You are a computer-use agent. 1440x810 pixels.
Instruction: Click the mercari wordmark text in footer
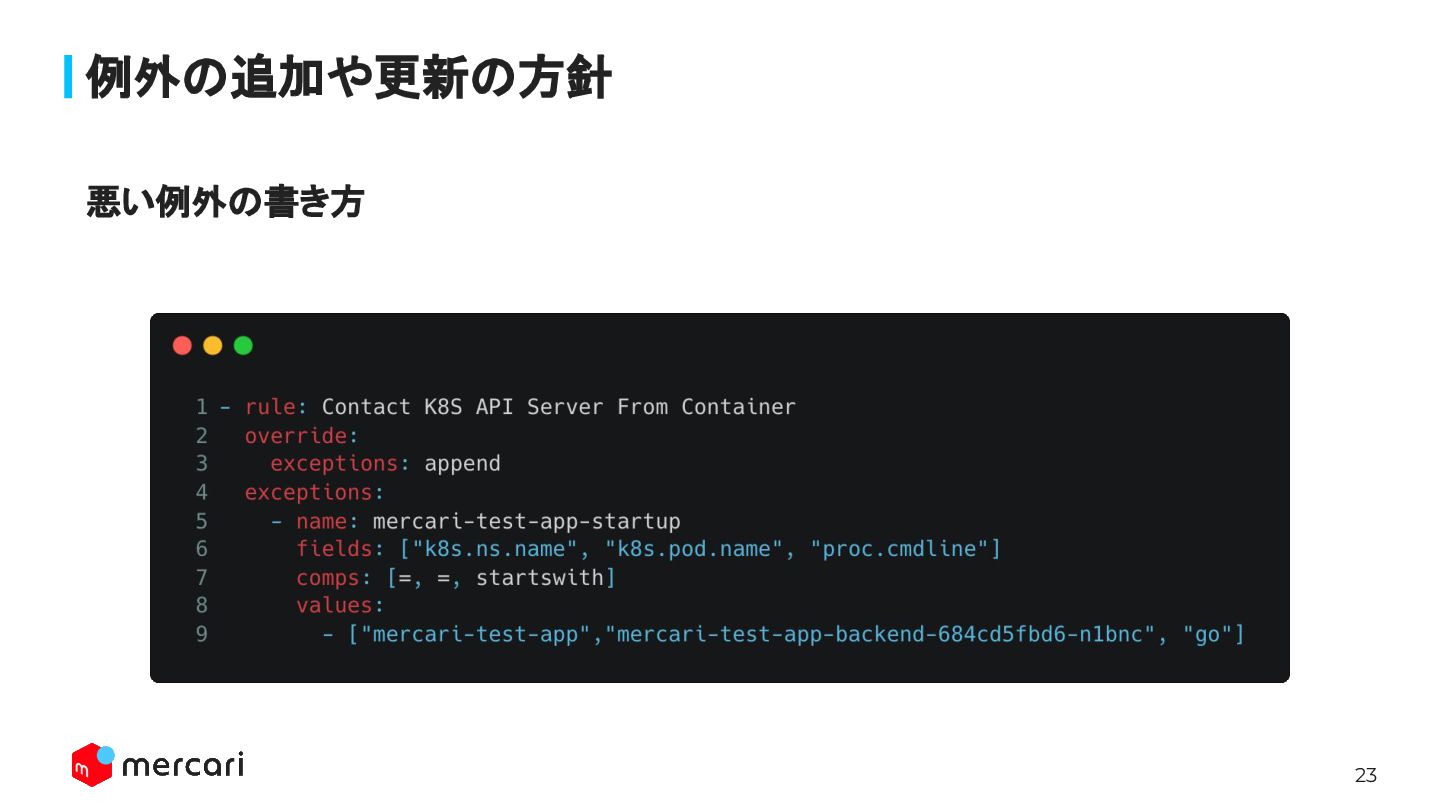183,765
